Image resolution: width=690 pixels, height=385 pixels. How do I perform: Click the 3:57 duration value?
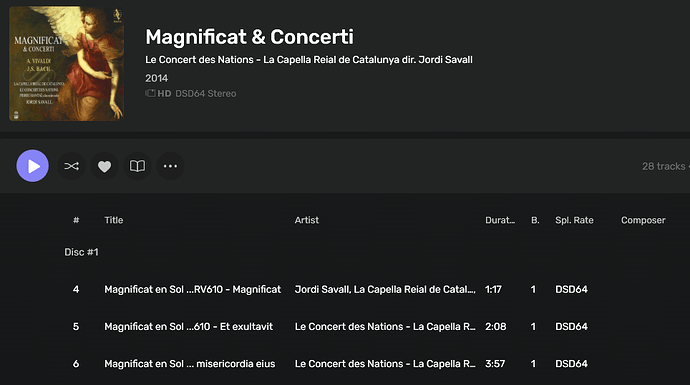[495, 364]
